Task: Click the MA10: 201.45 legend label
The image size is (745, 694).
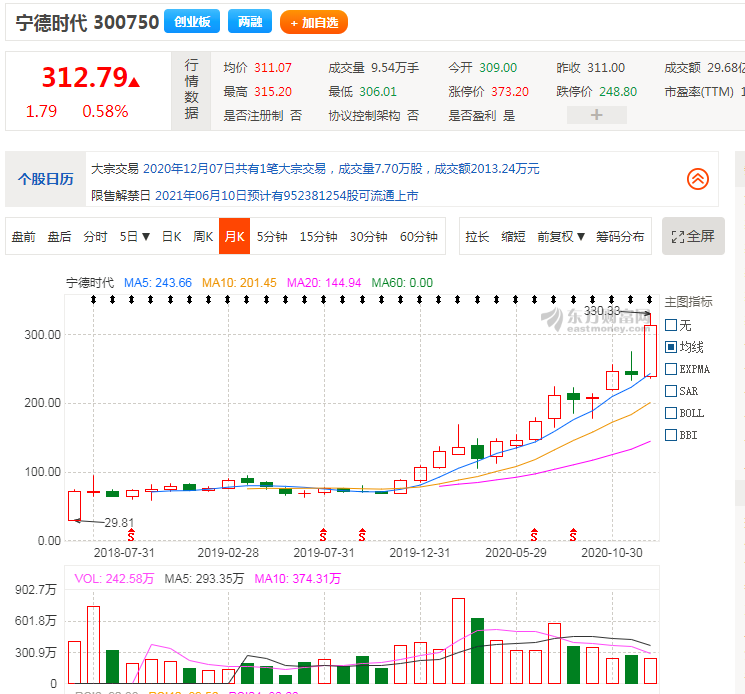Action: [x=239, y=283]
